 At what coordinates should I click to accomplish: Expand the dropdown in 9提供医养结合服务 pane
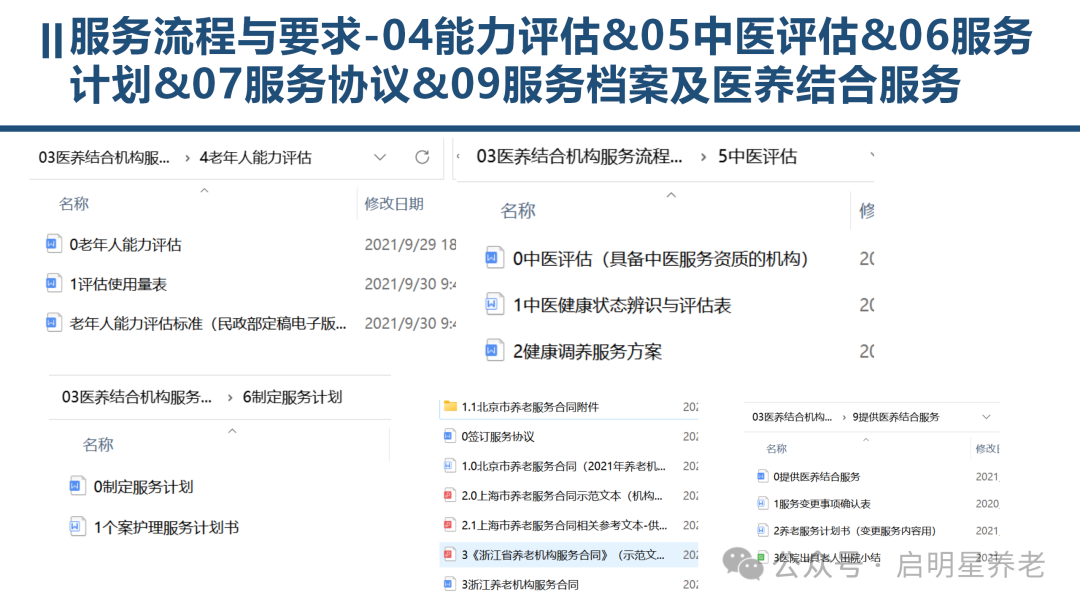985,418
